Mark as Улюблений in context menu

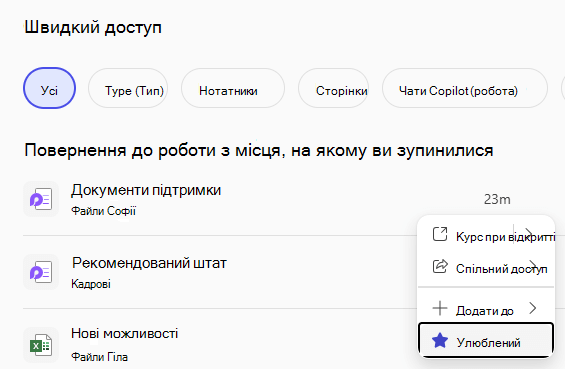486,341
